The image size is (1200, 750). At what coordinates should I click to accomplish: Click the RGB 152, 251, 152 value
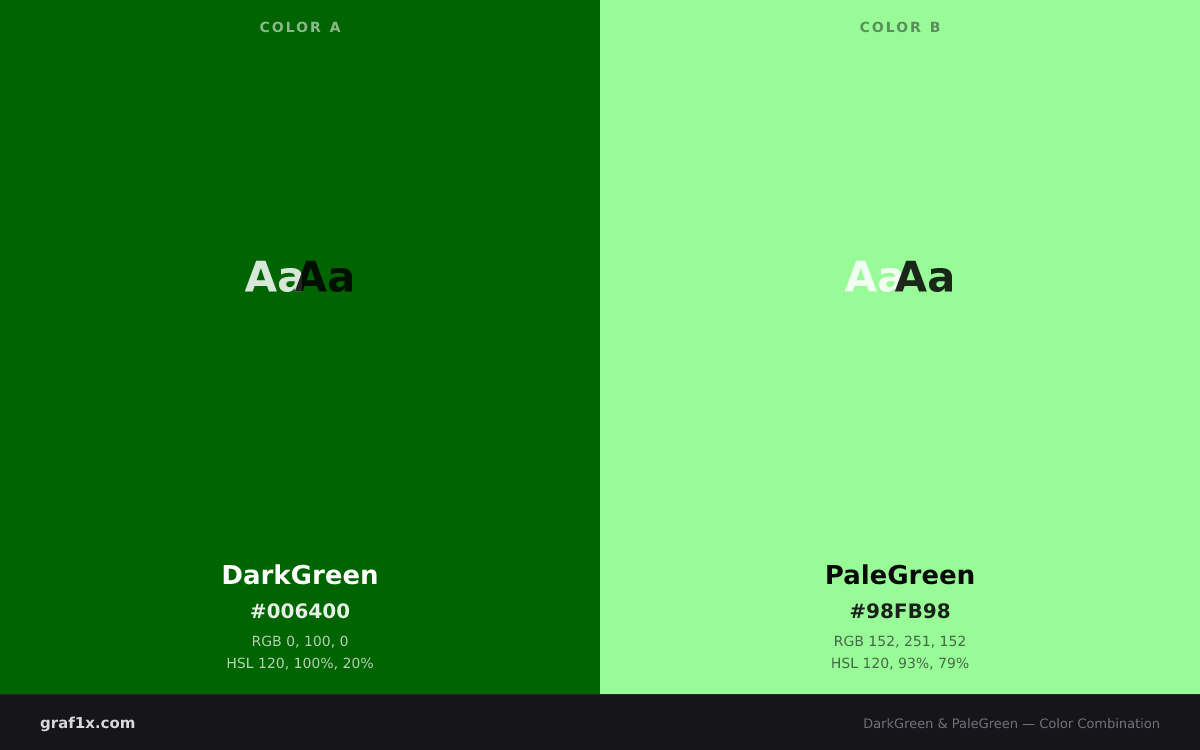point(900,641)
